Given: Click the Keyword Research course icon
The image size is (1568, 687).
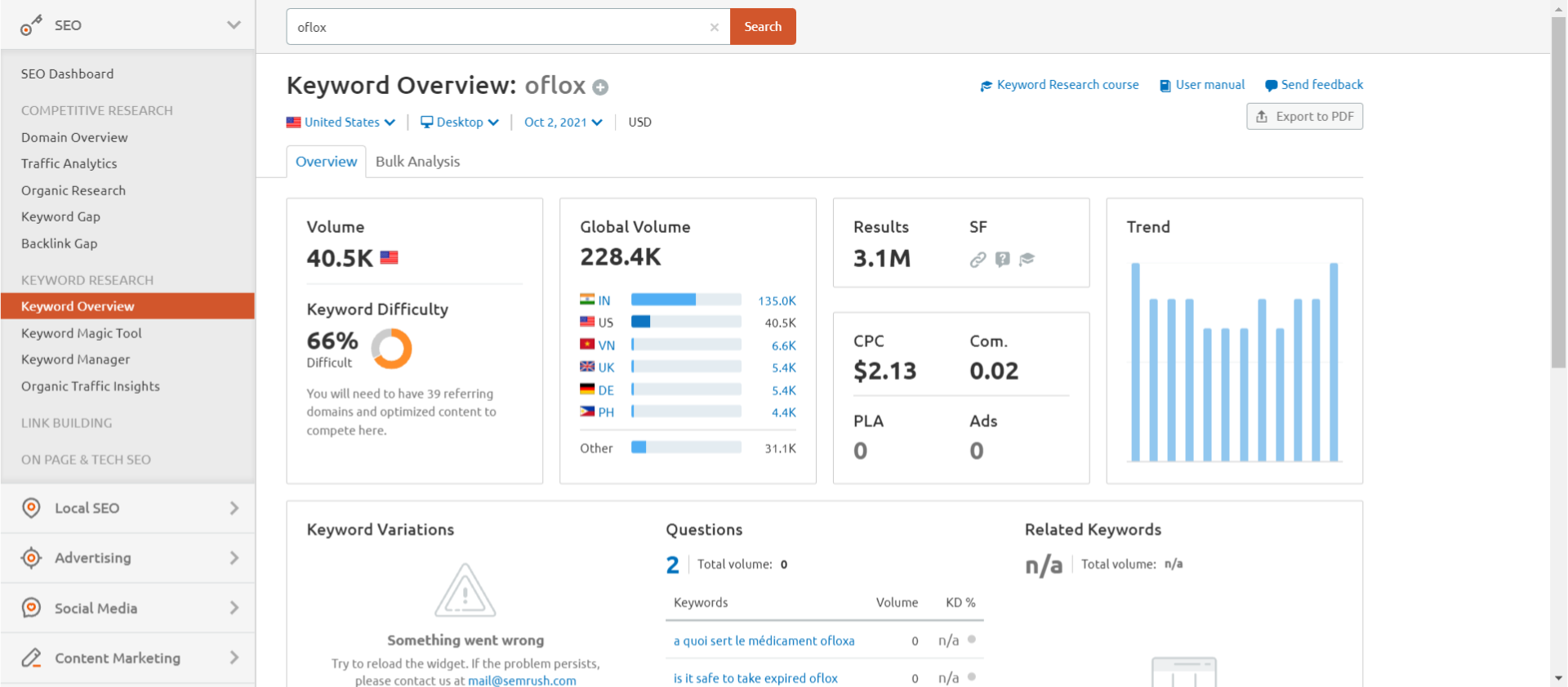Looking at the screenshot, I should (x=987, y=85).
